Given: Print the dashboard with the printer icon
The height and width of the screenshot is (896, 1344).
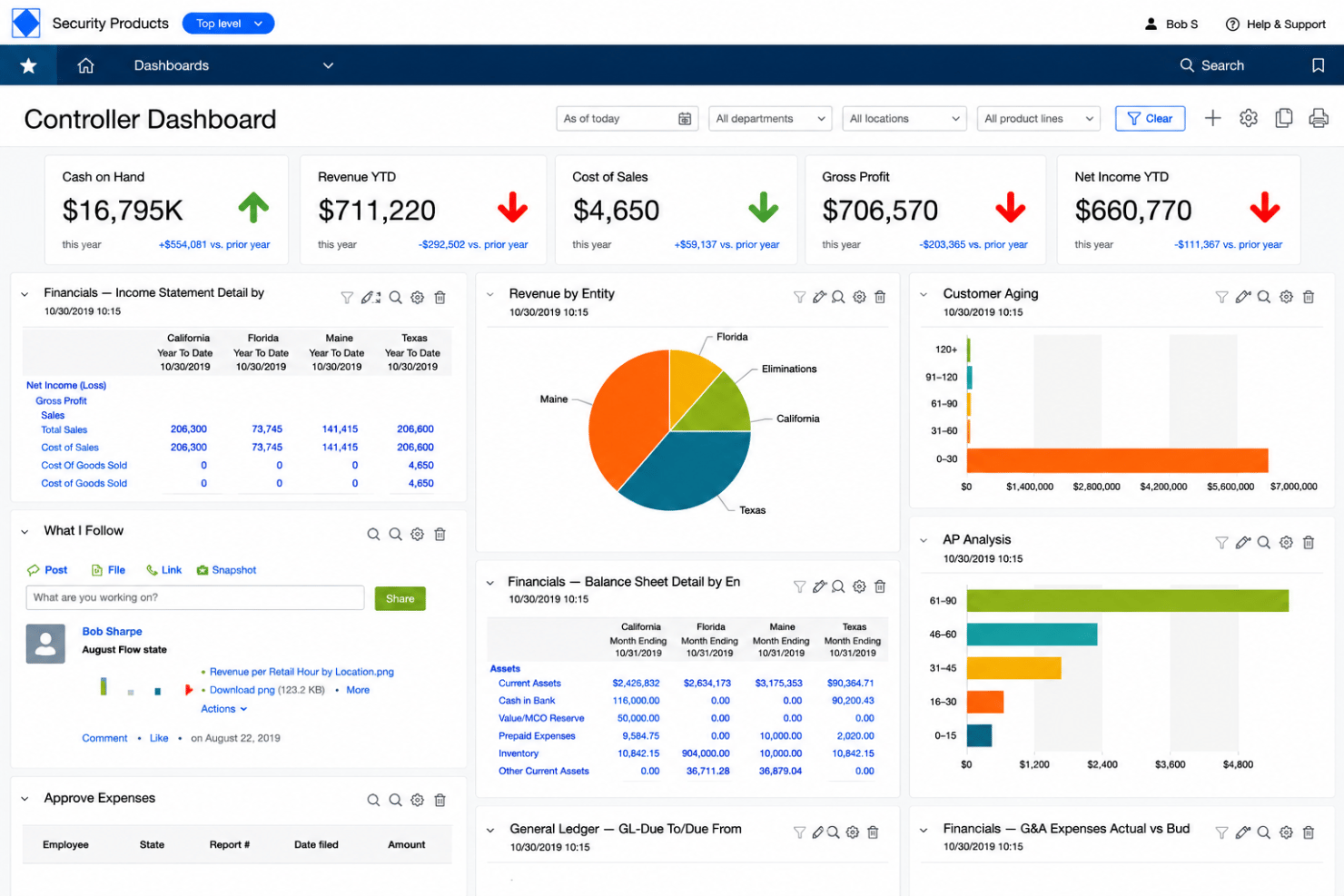Looking at the screenshot, I should tap(1319, 118).
